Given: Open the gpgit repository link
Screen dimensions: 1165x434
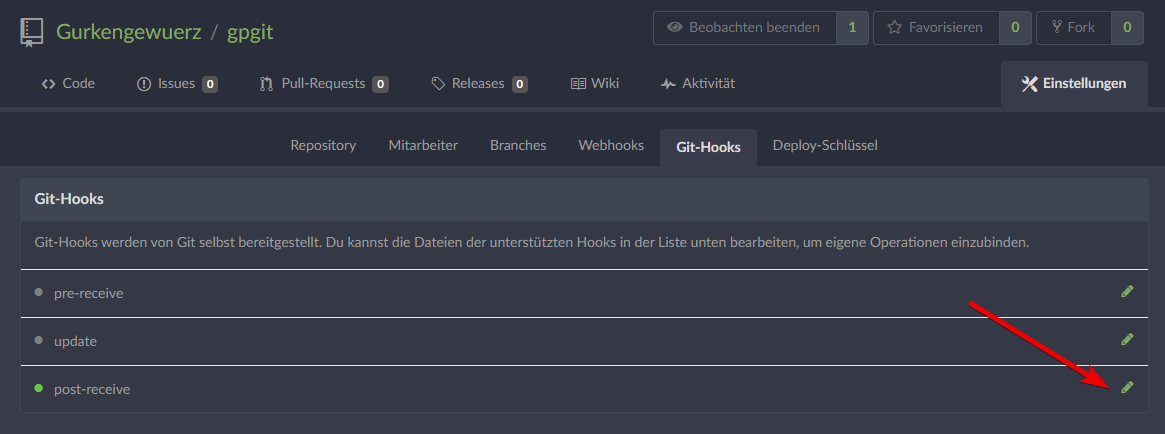Looking at the screenshot, I should tap(250, 31).
